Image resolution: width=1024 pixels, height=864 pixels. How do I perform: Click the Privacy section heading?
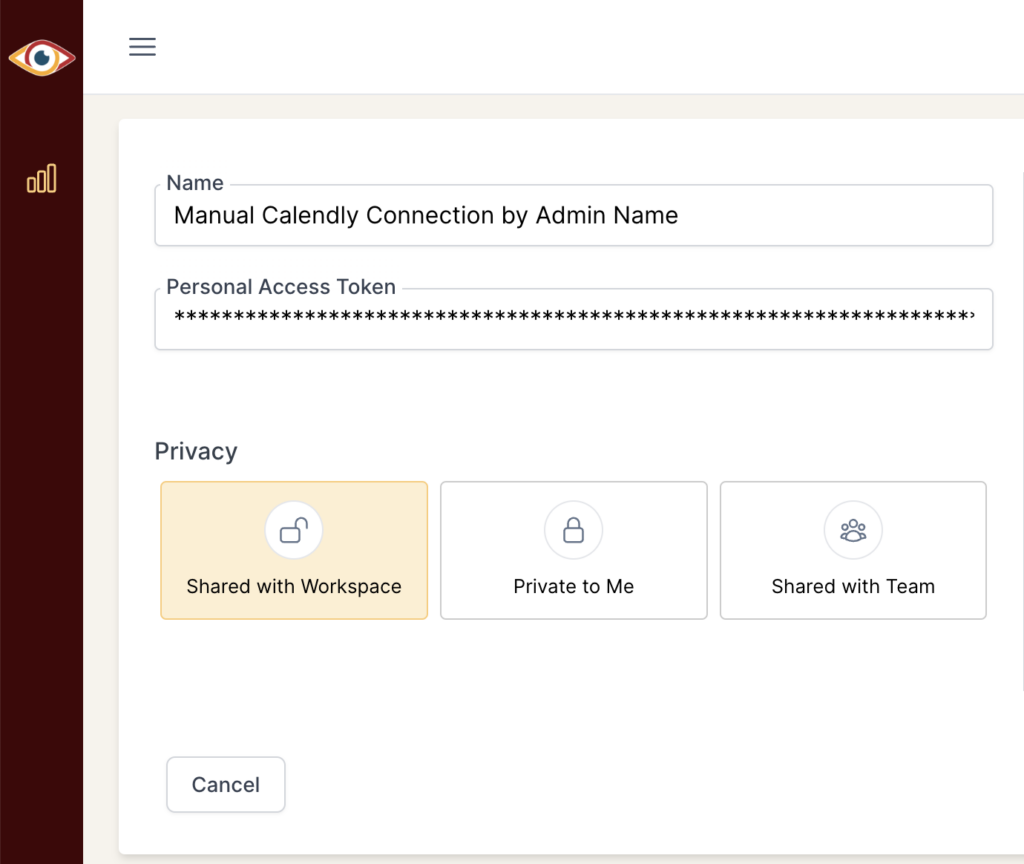click(x=196, y=451)
